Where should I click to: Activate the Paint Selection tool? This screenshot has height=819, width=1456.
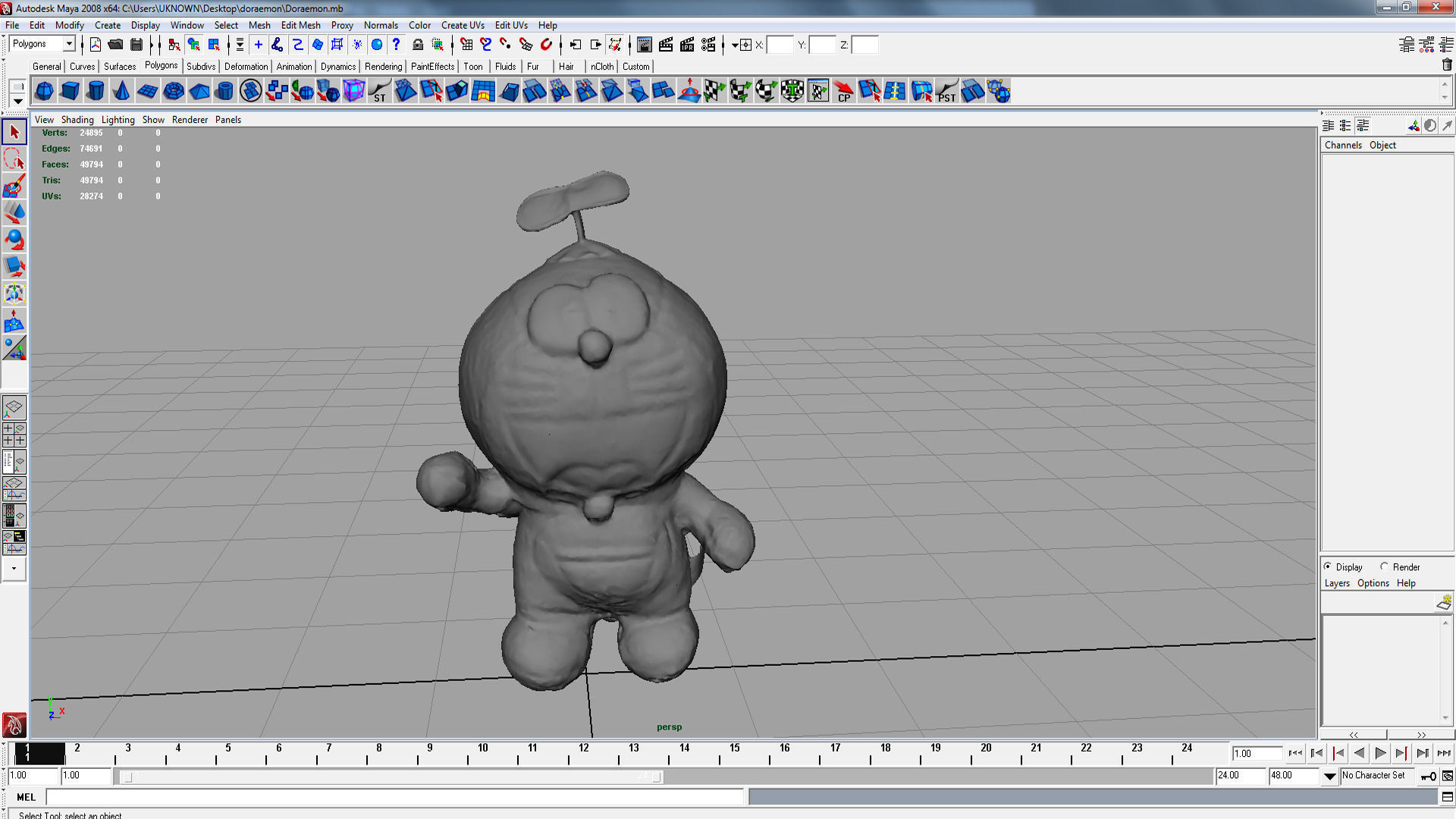(x=14, y=187)
